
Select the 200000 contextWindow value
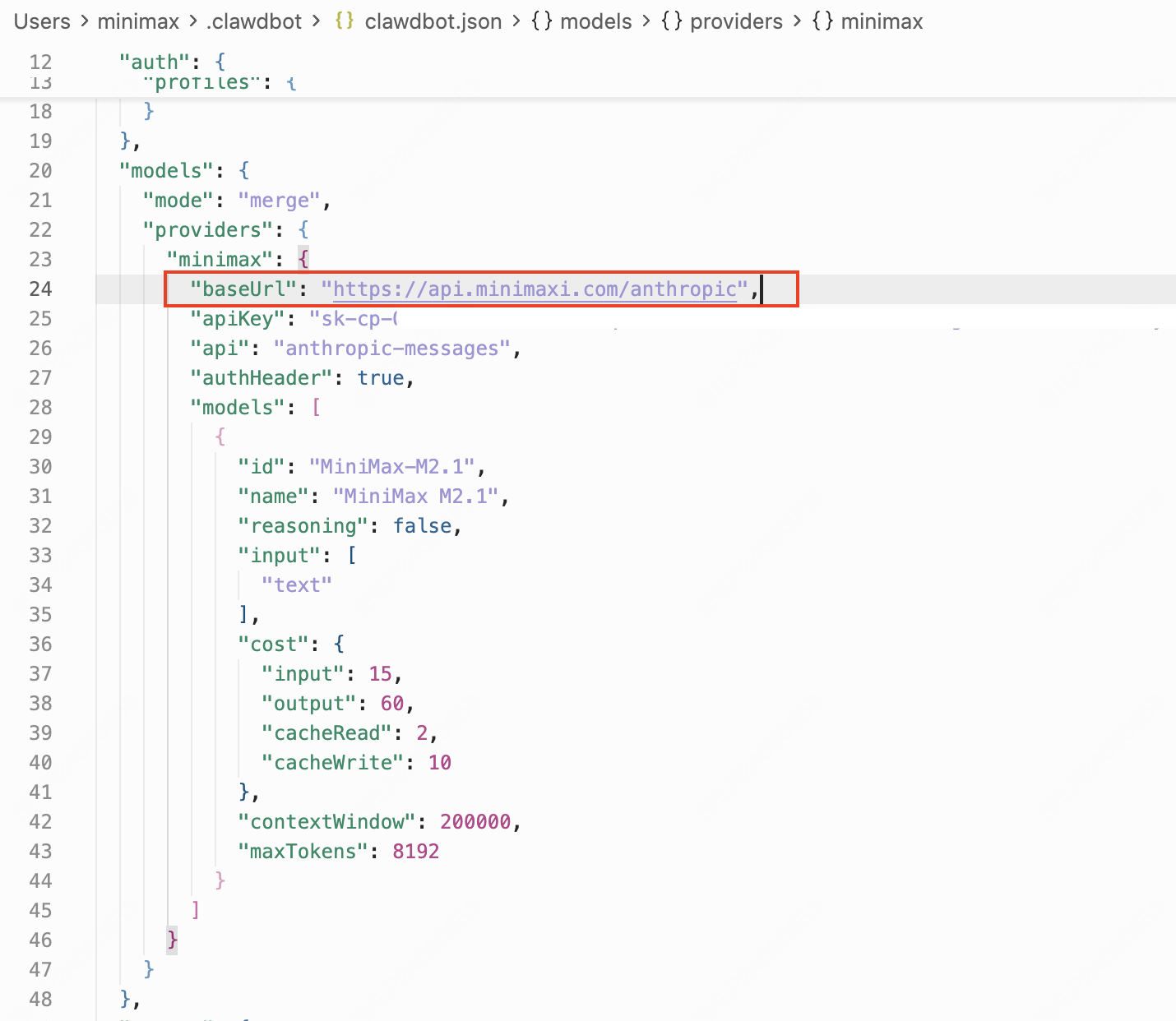[475, 821]
